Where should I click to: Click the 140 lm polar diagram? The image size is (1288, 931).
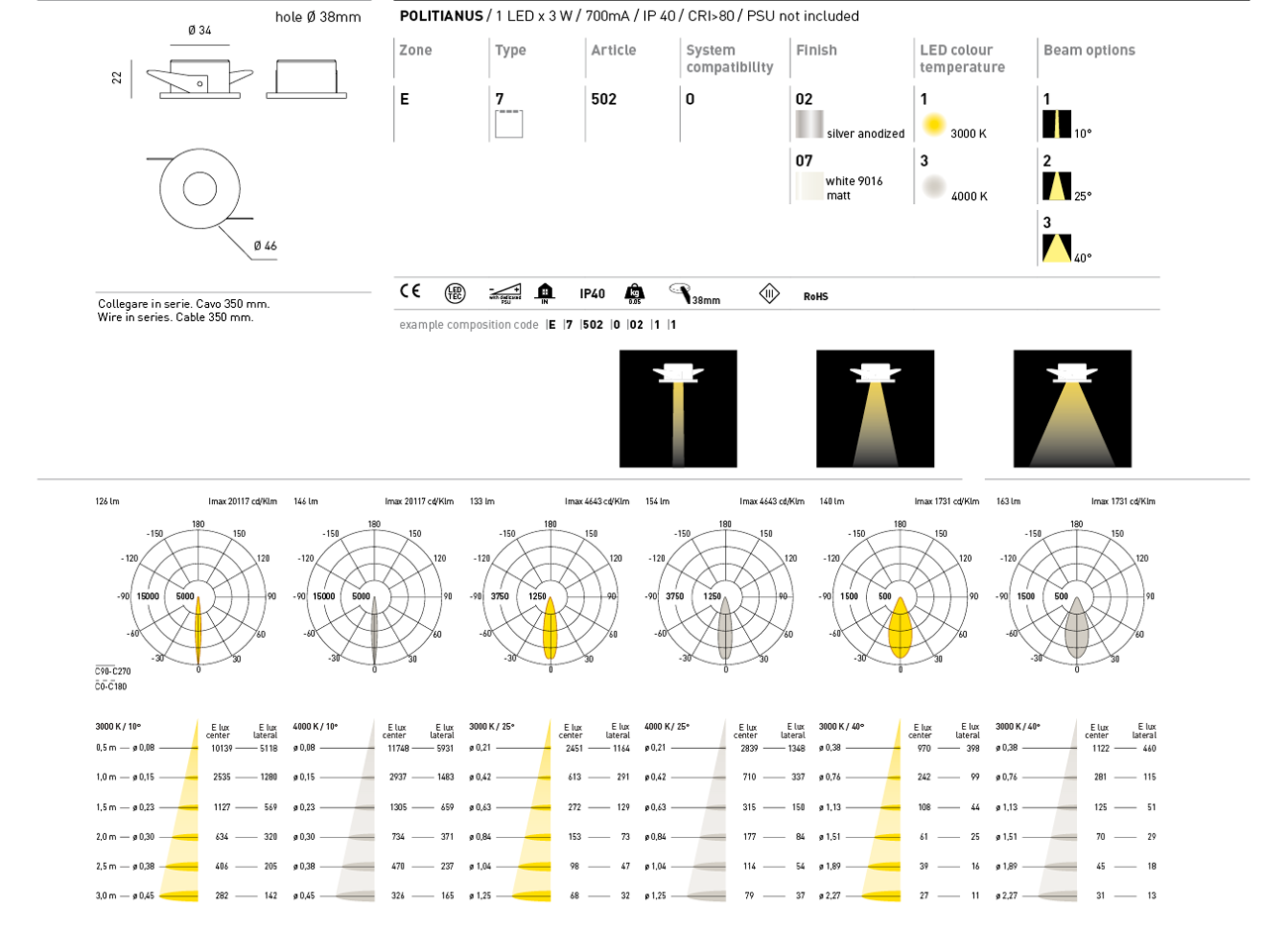[x=900, y=596]
